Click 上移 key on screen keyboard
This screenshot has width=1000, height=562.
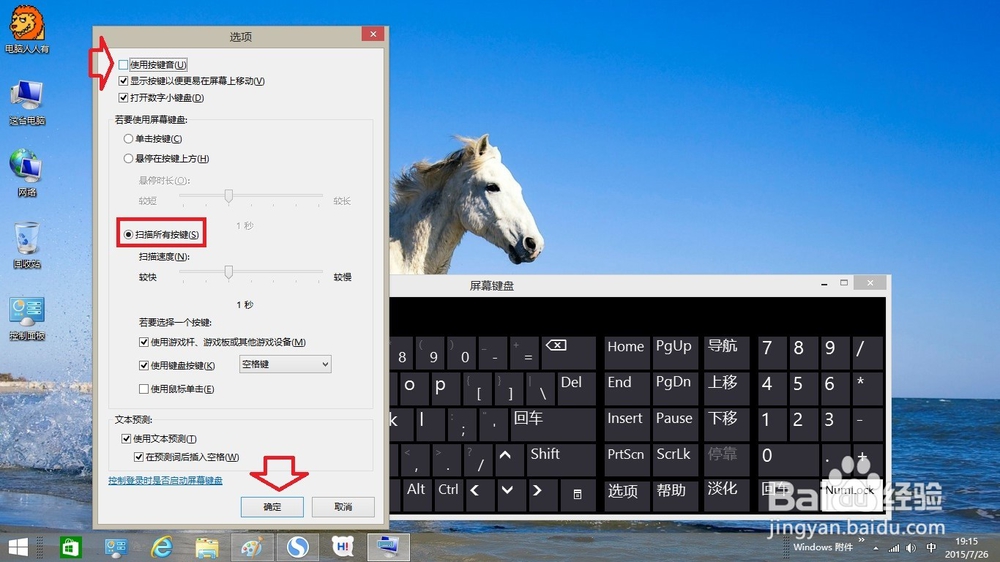tap(726, 388)
